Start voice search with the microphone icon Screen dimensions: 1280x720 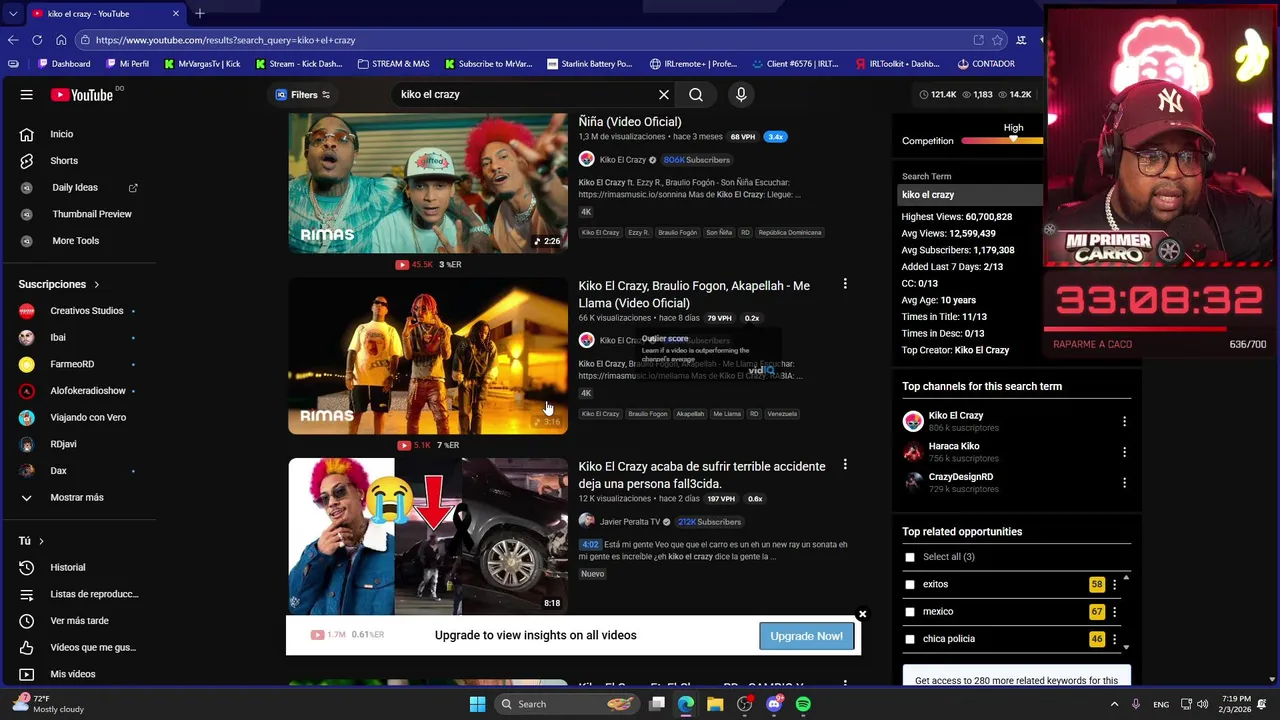click(x=741, y=95)
